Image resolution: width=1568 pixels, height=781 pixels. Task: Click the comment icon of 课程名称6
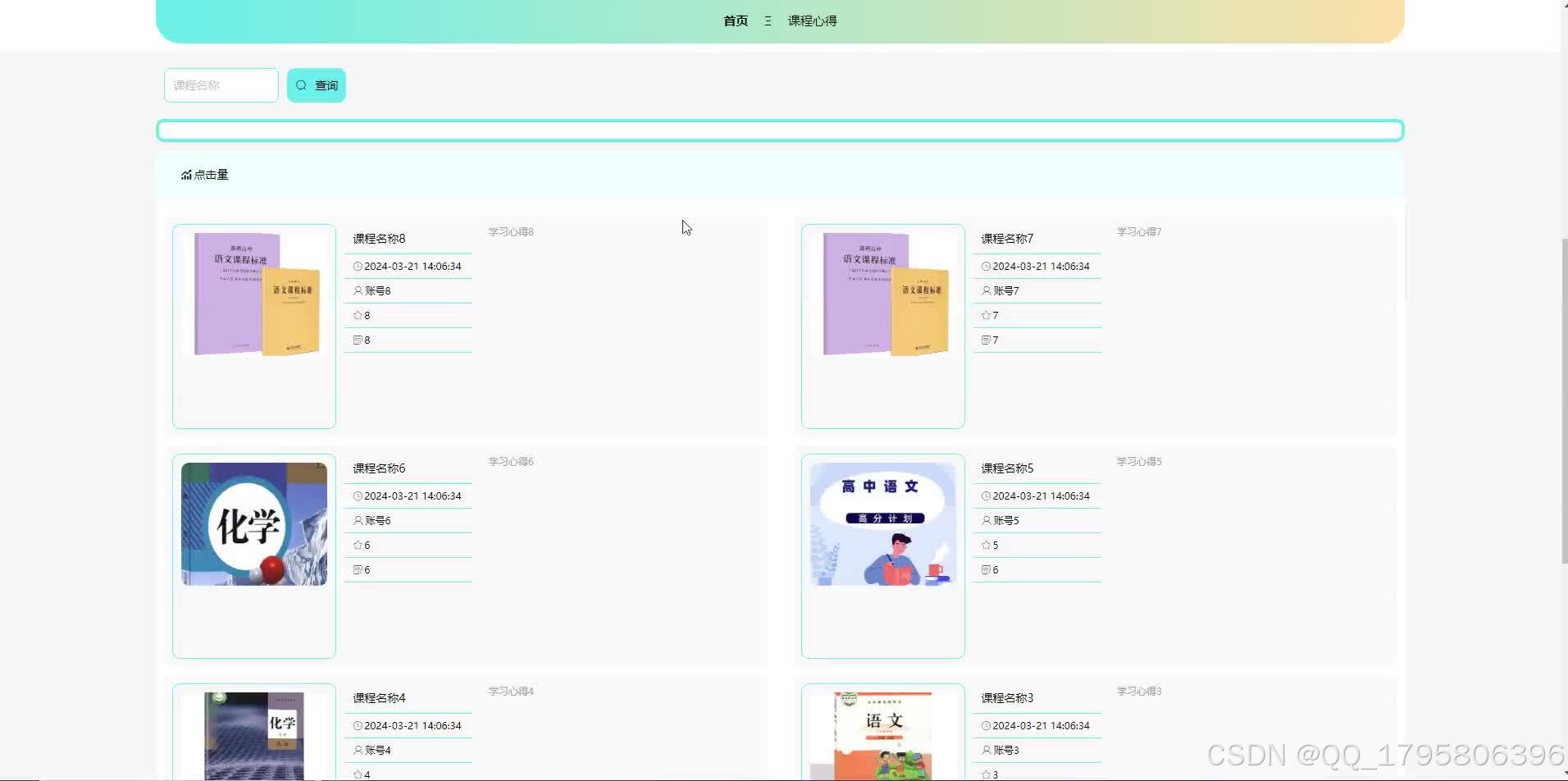[x=358, y=570]
